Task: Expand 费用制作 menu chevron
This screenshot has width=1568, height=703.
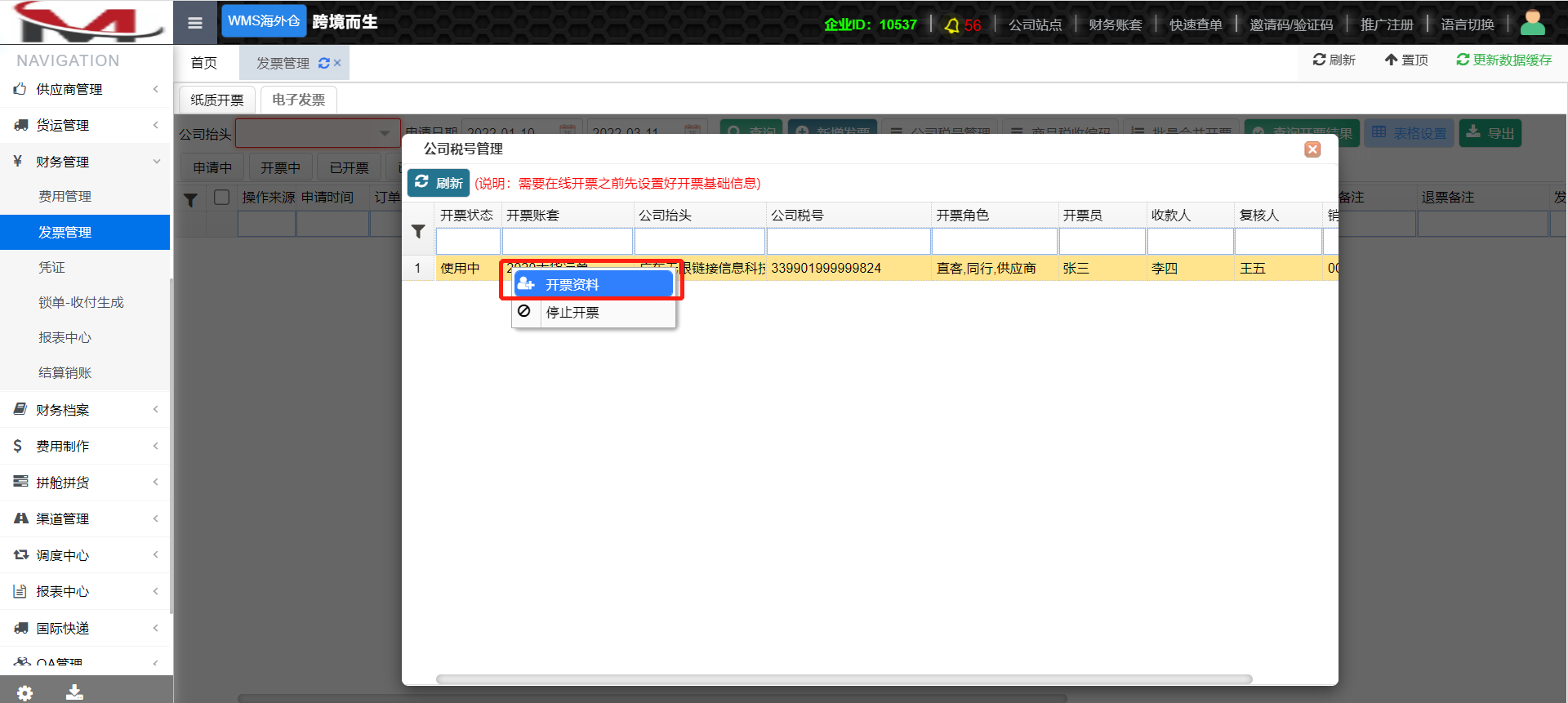Action: [x=156, y=446]
